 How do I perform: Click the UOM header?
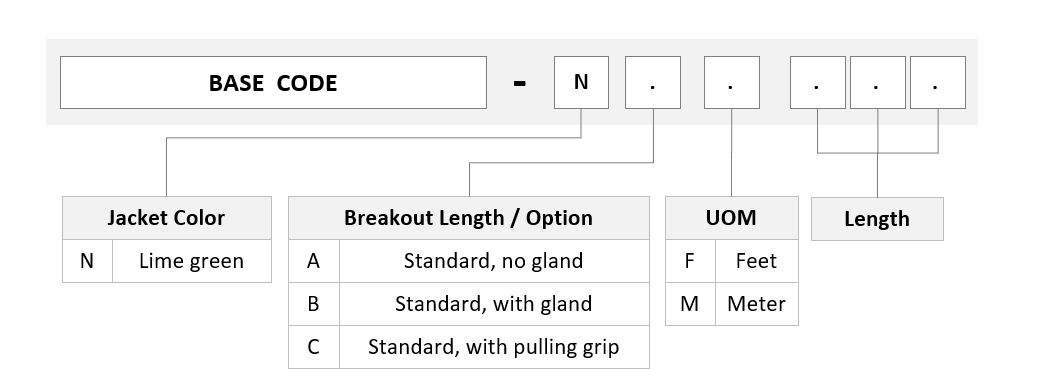tap(732, 218)
